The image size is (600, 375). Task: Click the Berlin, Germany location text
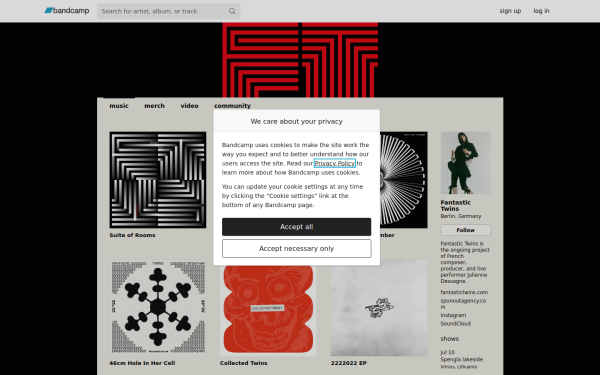point(461,216)
